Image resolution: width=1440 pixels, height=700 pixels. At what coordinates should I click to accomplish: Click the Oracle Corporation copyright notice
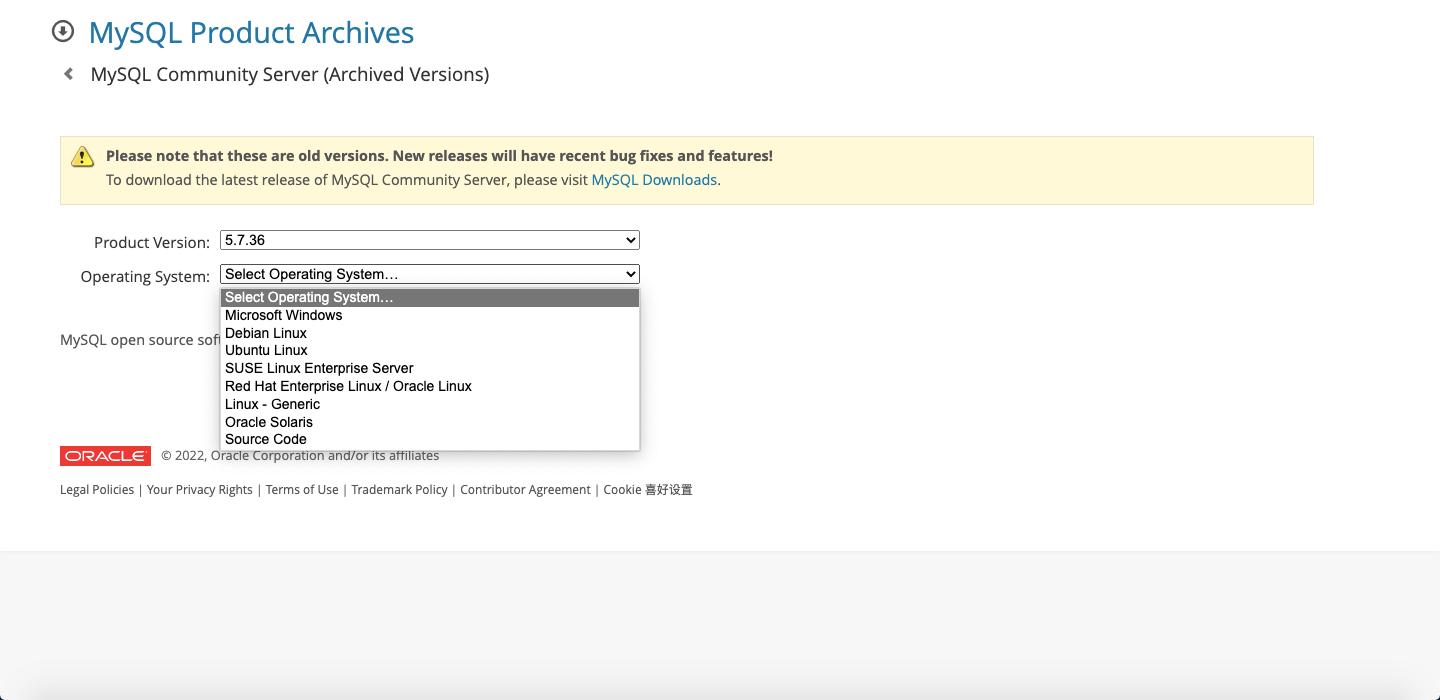pos(300,456)
